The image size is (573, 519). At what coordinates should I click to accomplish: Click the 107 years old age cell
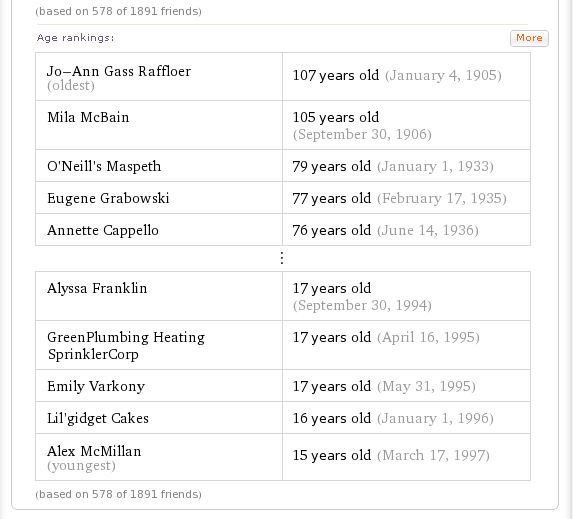(406, 76)
